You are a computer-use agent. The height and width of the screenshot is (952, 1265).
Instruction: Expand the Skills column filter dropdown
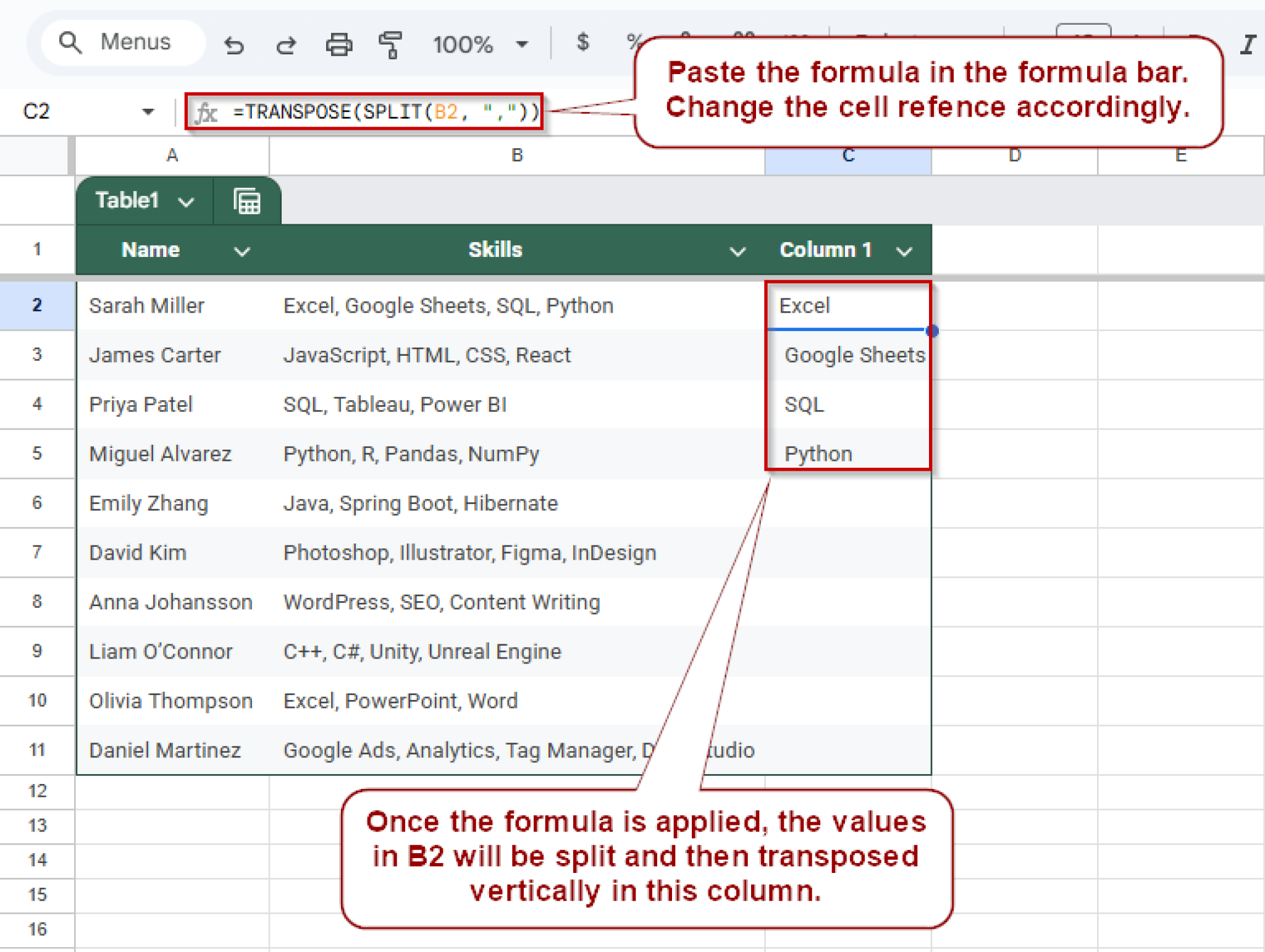coord(738,251)
